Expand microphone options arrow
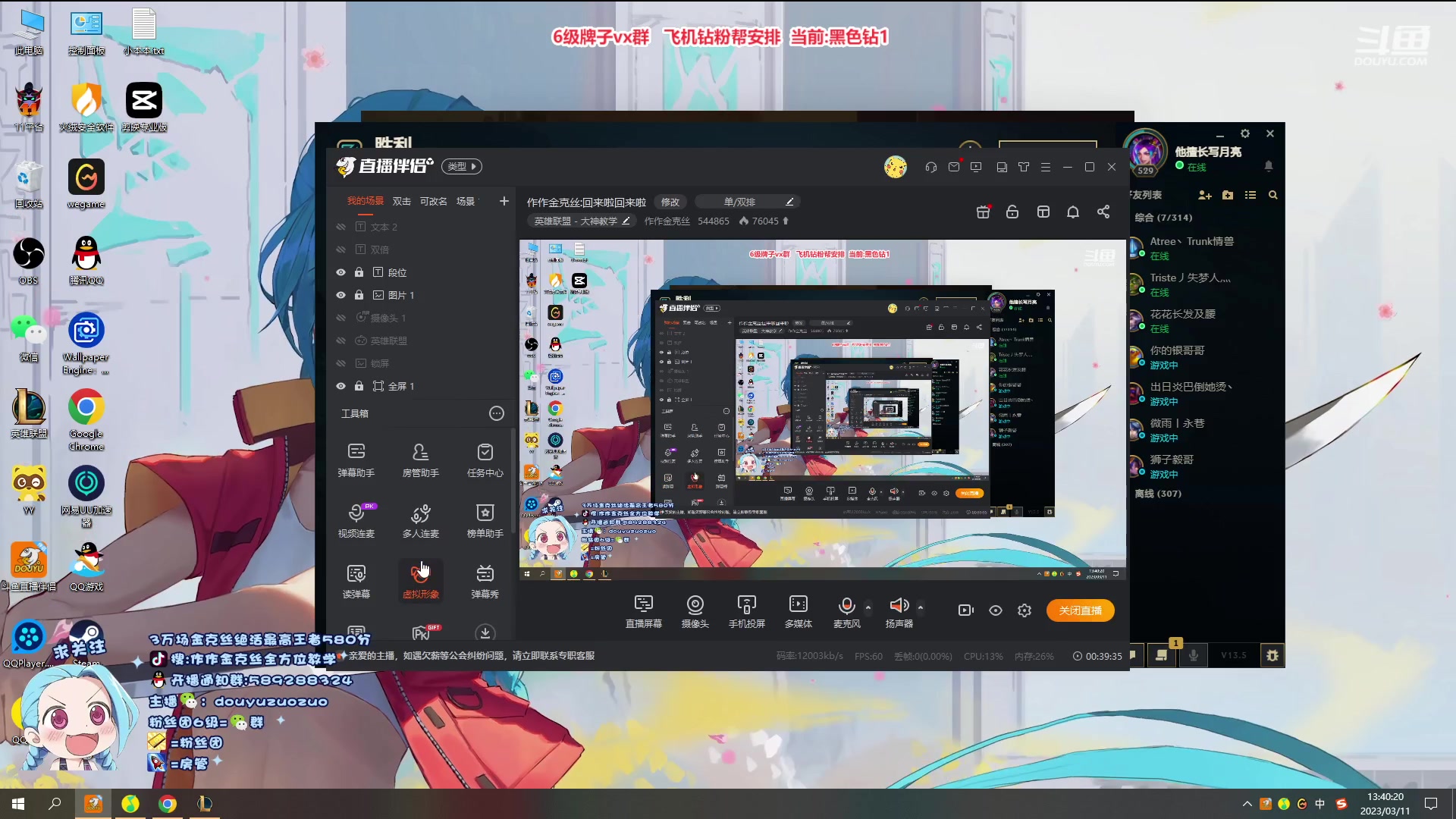 pyautogui.click(x=868, y=607)
